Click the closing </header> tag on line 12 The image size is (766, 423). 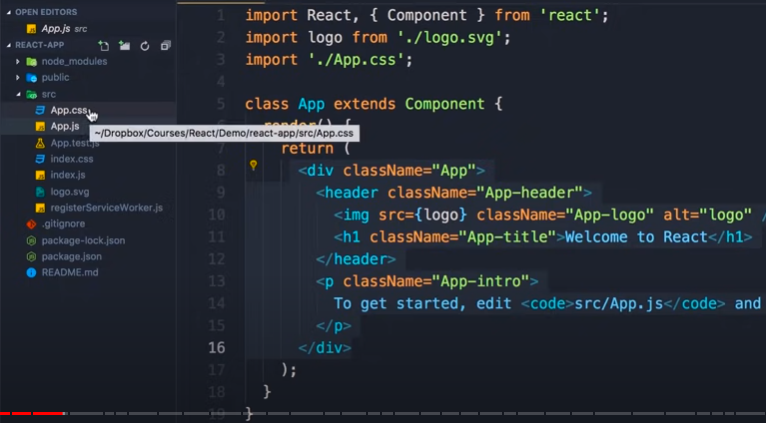(356, 259)
